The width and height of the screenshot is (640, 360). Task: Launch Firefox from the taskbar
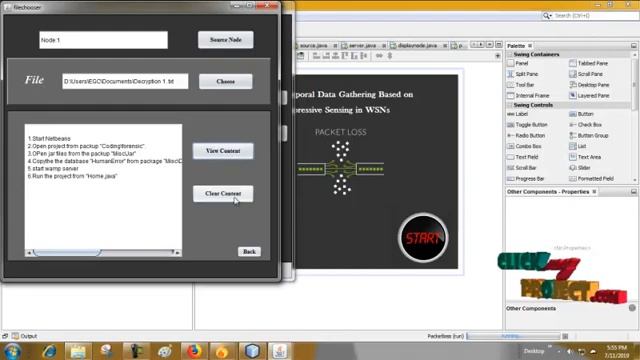click(x=194, y=351)
